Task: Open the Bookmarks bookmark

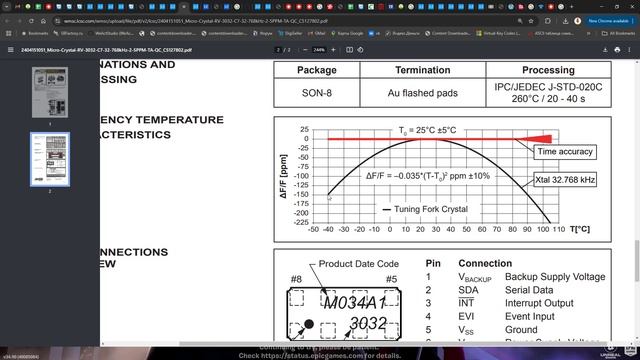Action: (x=35, y=33)
